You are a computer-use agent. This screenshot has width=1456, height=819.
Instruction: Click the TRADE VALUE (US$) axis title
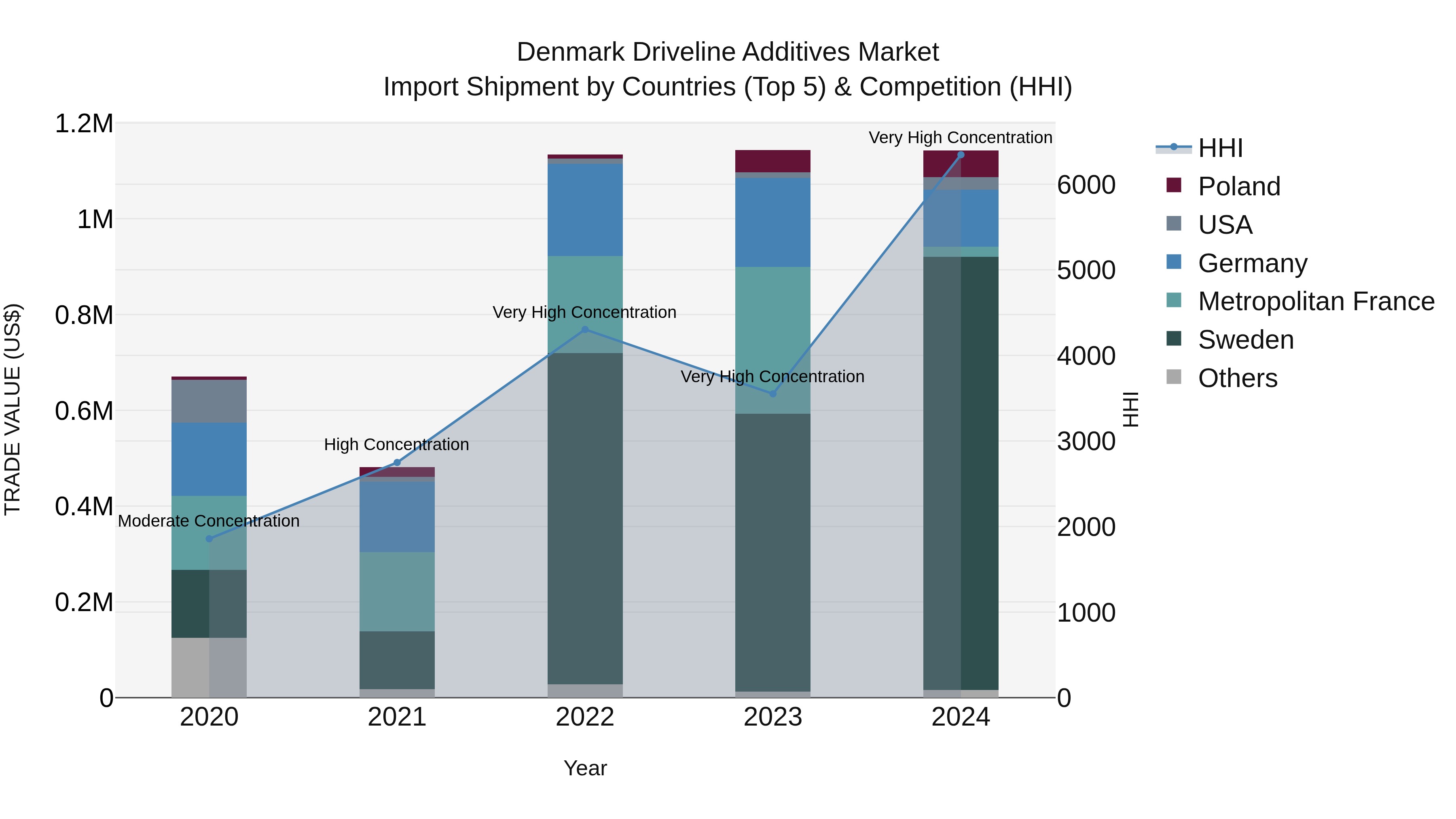coord(13,409)
